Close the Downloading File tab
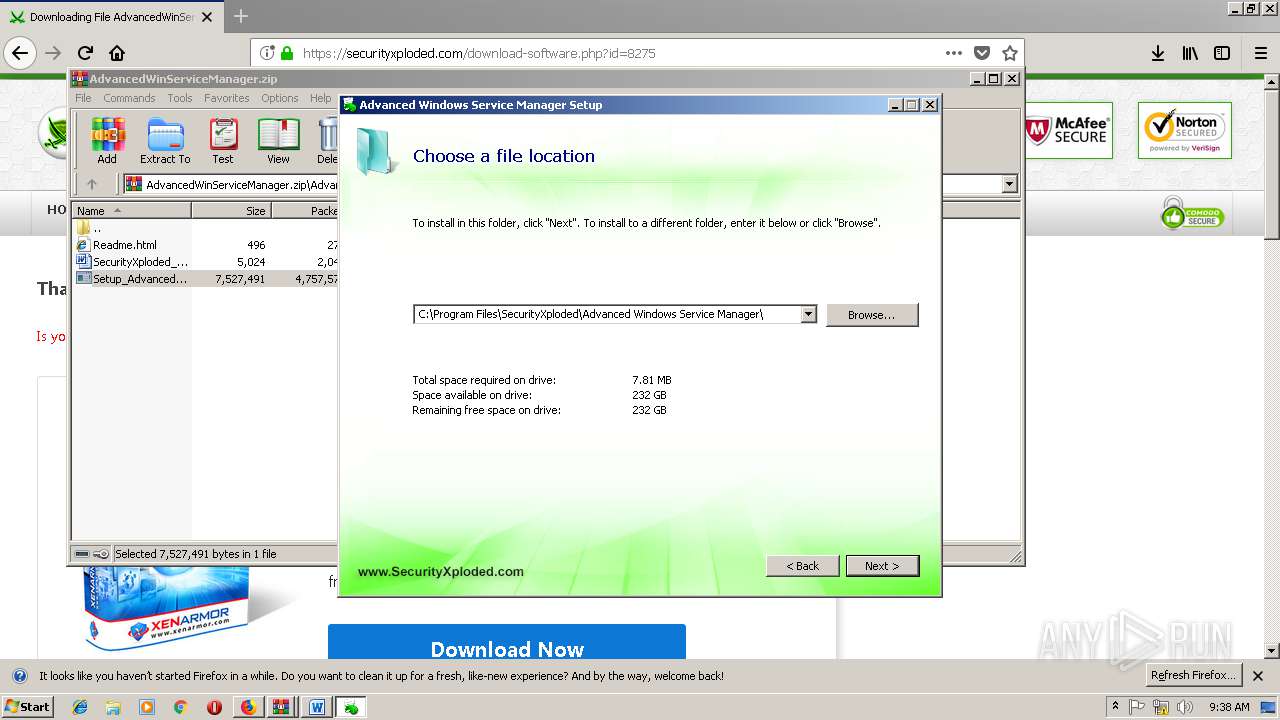 207,17
